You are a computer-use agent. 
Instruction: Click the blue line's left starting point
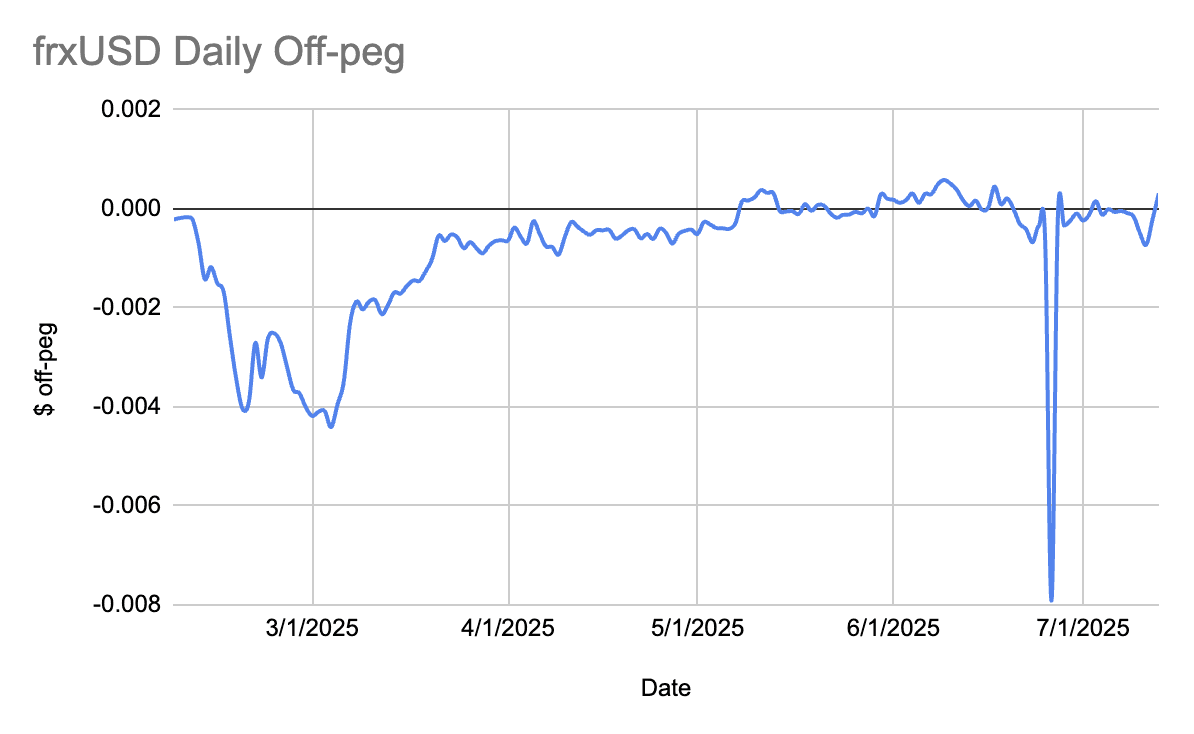point(174,219)
